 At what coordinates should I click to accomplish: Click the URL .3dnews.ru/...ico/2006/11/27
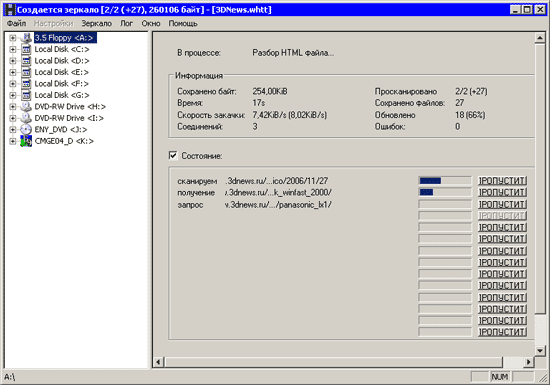[x=277, y=181]
